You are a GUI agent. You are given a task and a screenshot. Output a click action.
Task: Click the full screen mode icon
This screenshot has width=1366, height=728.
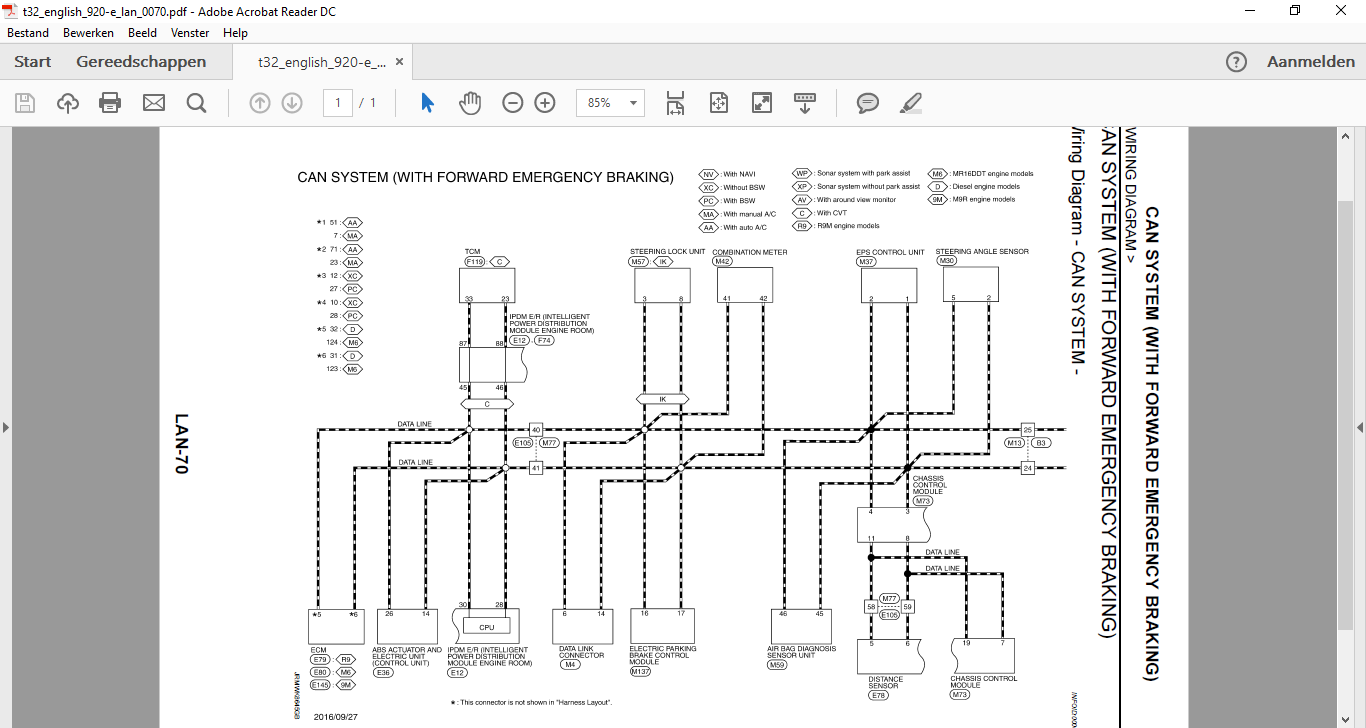[762, 103]
